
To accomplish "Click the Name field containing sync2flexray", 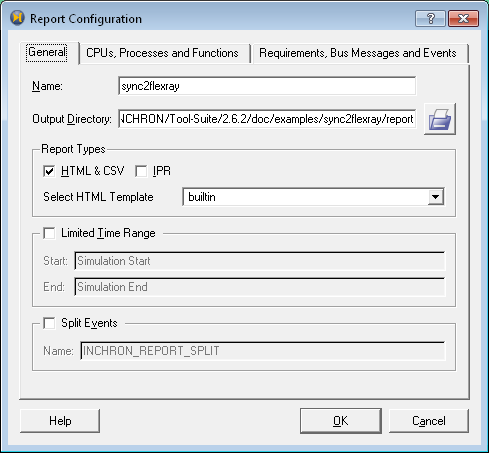I will 267,86.
